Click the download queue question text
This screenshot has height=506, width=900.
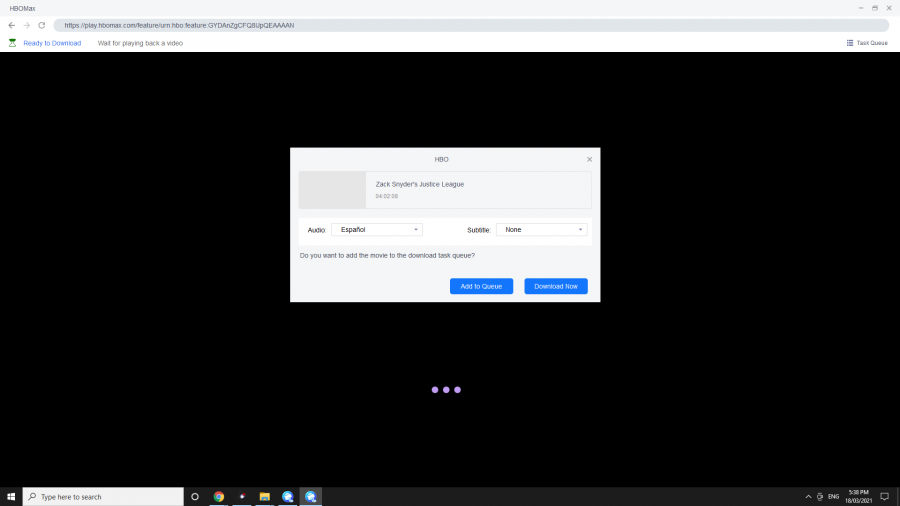click(x=387, y=255)
